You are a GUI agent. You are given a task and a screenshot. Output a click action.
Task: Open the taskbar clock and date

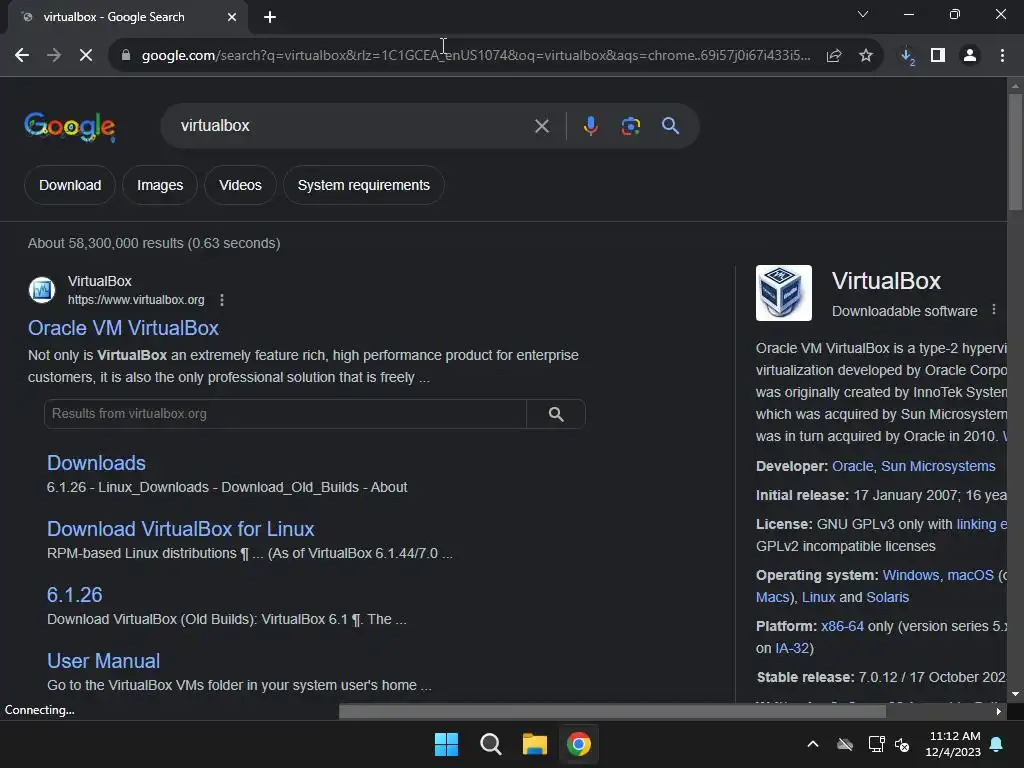point(954,744)
